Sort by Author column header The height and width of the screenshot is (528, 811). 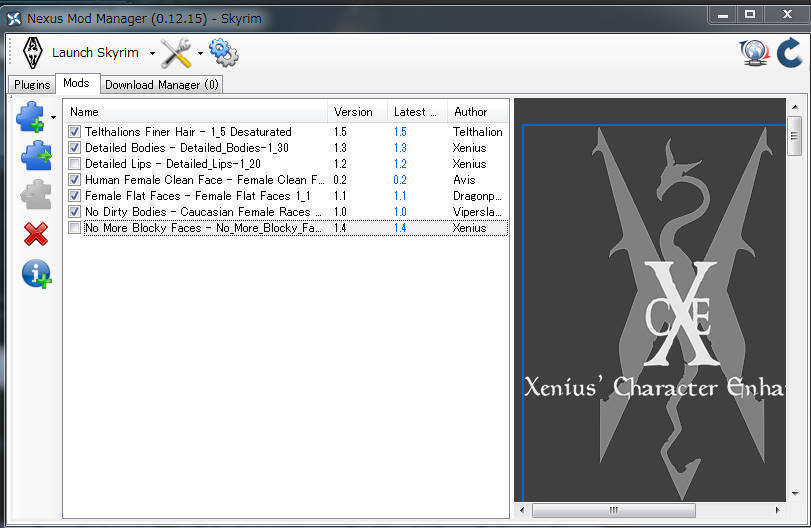(477, 112)
